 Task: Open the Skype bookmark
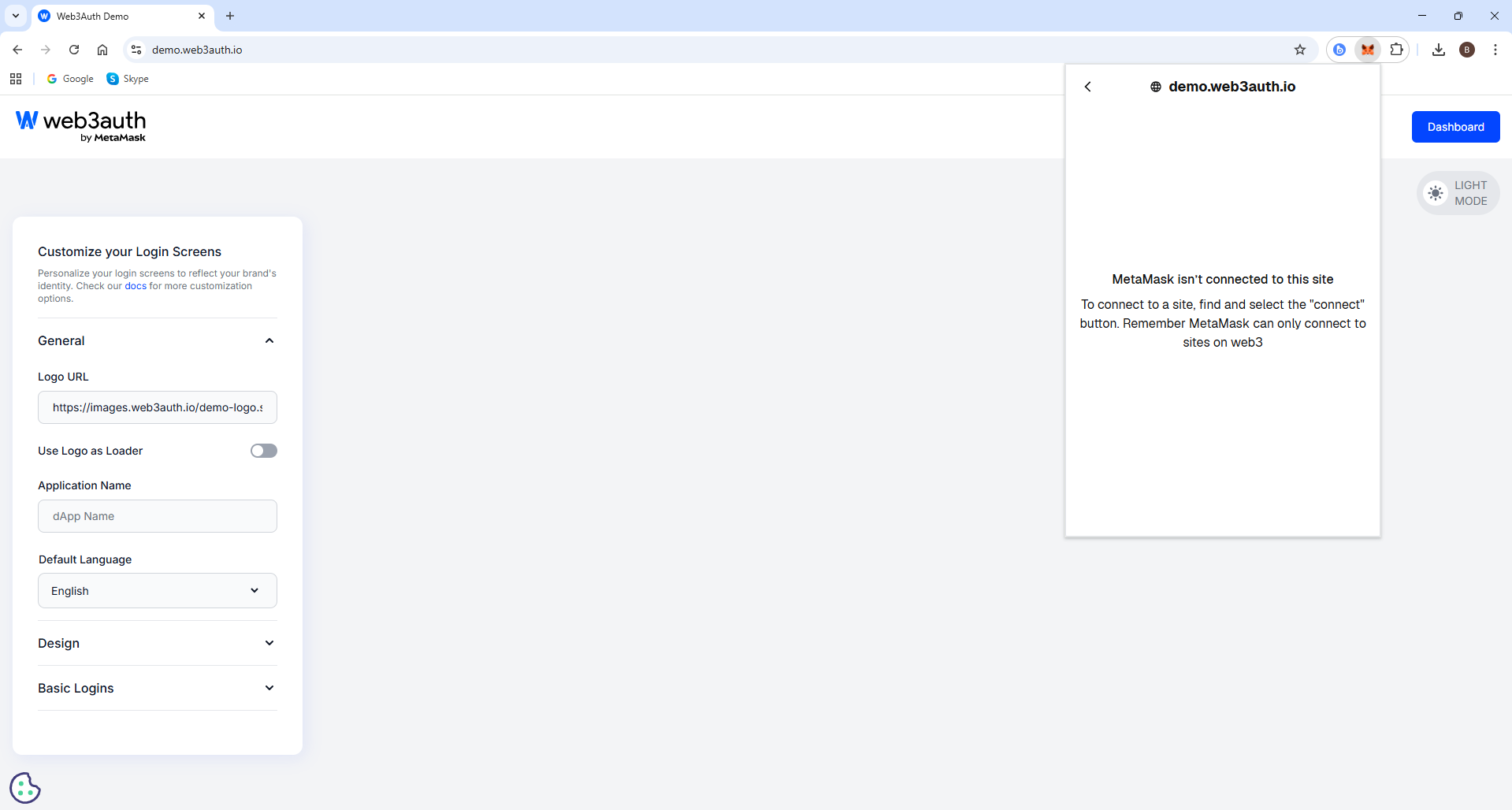tap(128, 79)
